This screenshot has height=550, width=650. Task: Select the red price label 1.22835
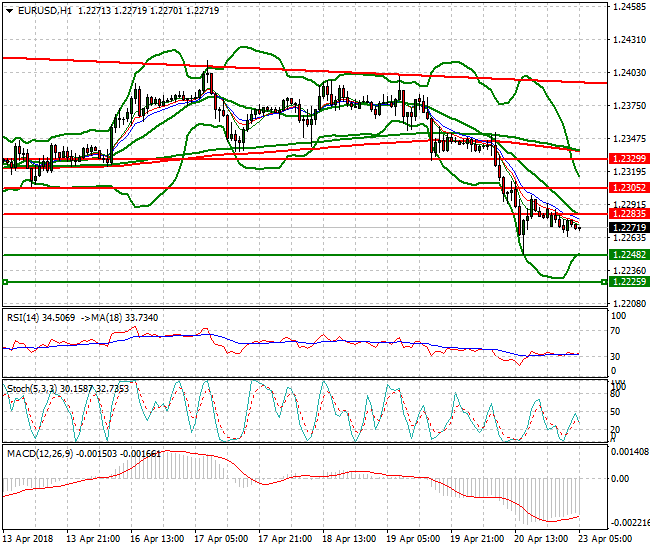point(629,214)
